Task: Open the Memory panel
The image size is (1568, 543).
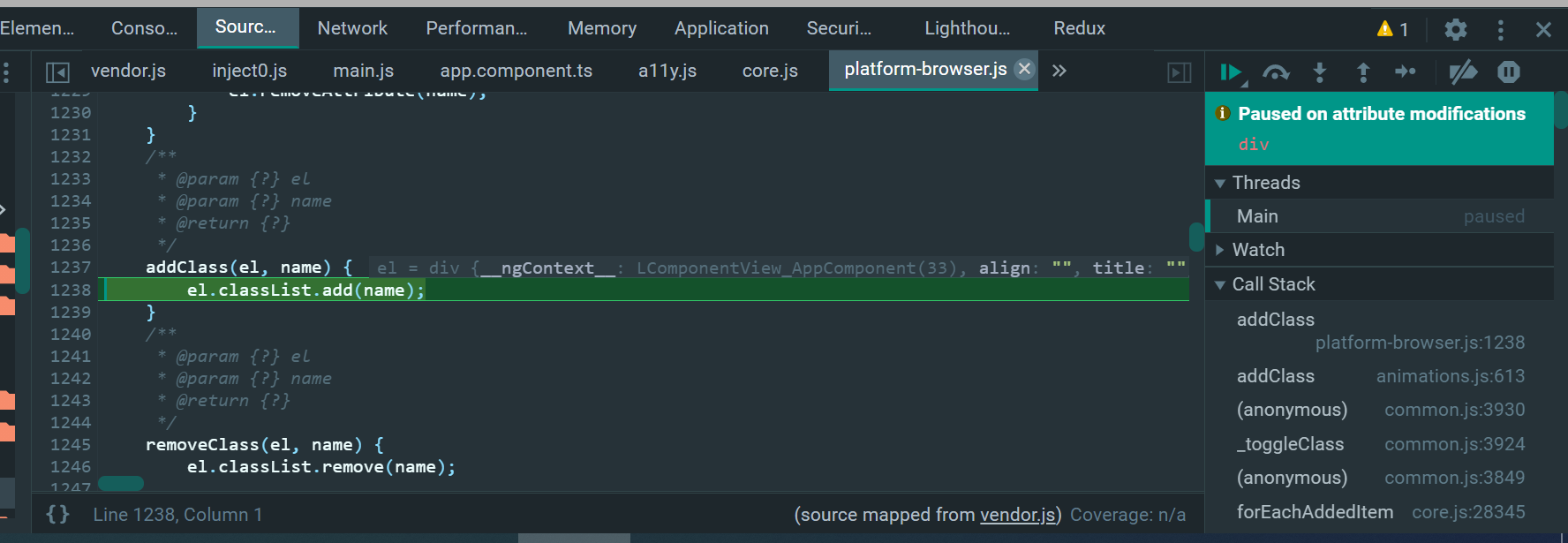Action: 602,28
